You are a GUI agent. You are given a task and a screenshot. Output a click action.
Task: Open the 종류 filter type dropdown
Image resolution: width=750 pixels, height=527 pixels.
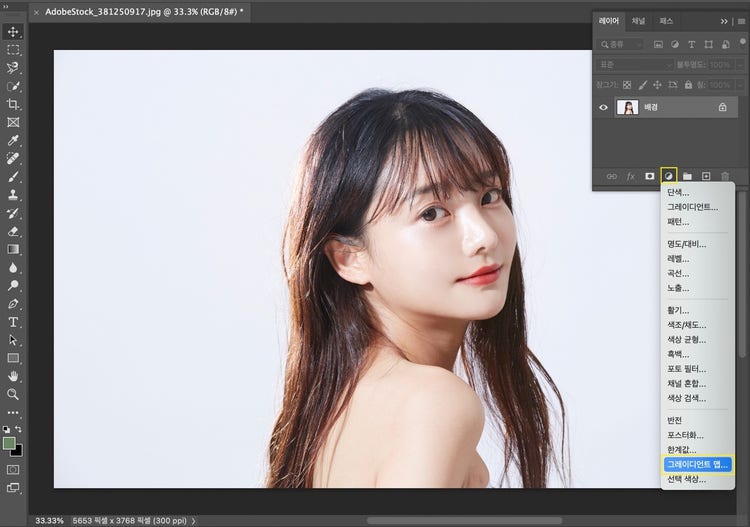621,44
